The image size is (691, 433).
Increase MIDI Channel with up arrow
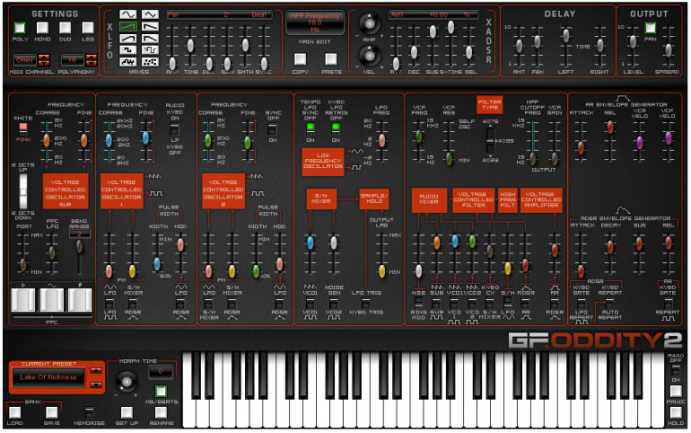[x=44, y=57]
